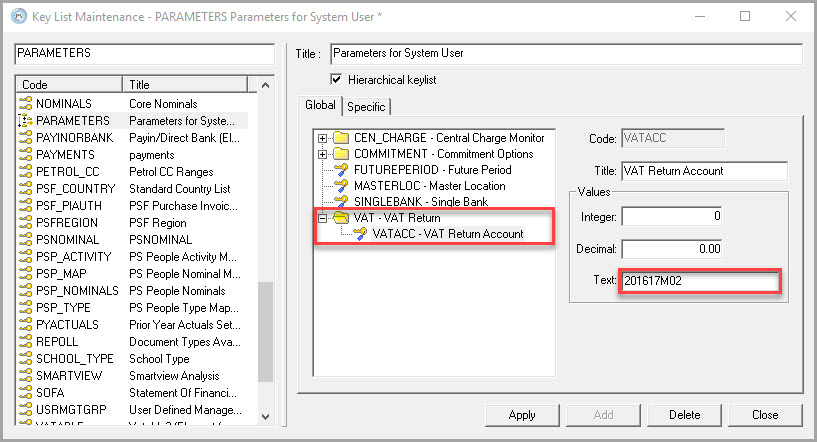Click the folder icon for CEN_CHARGE
The width and height of the screenshot is (817, 442).
point(341,138)
